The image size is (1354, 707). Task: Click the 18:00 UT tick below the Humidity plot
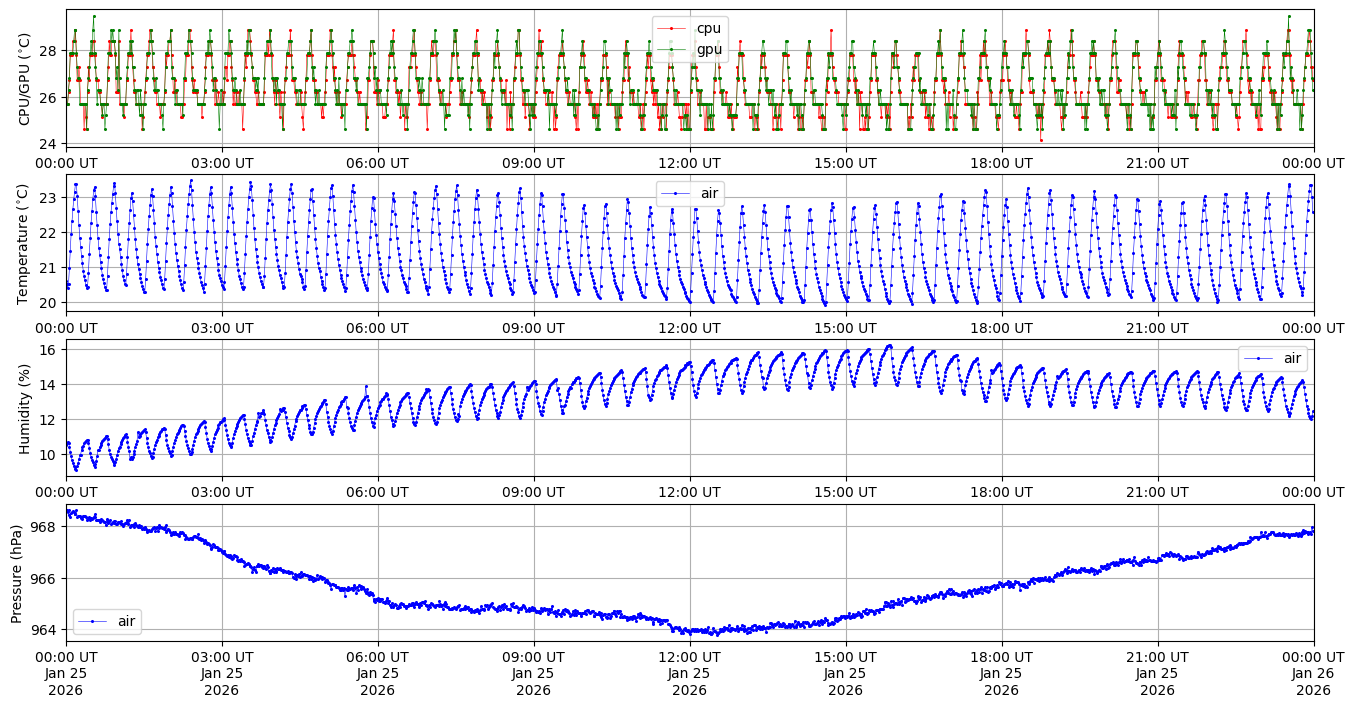1001,493
